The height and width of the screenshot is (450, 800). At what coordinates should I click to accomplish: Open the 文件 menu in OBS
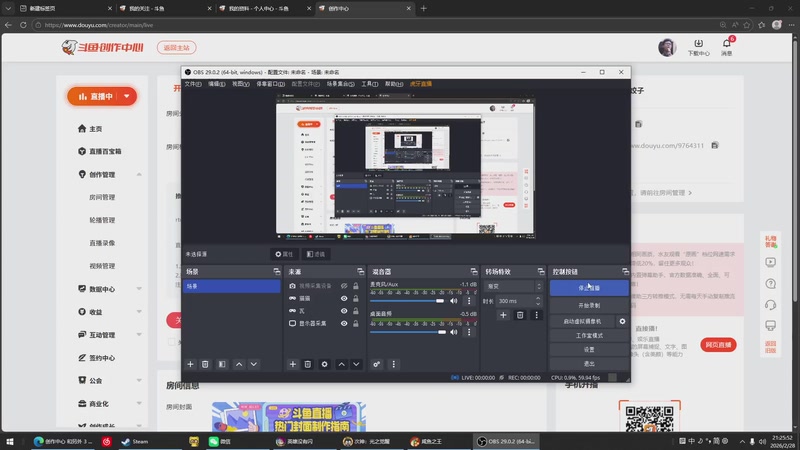click(x=193, y=84)
